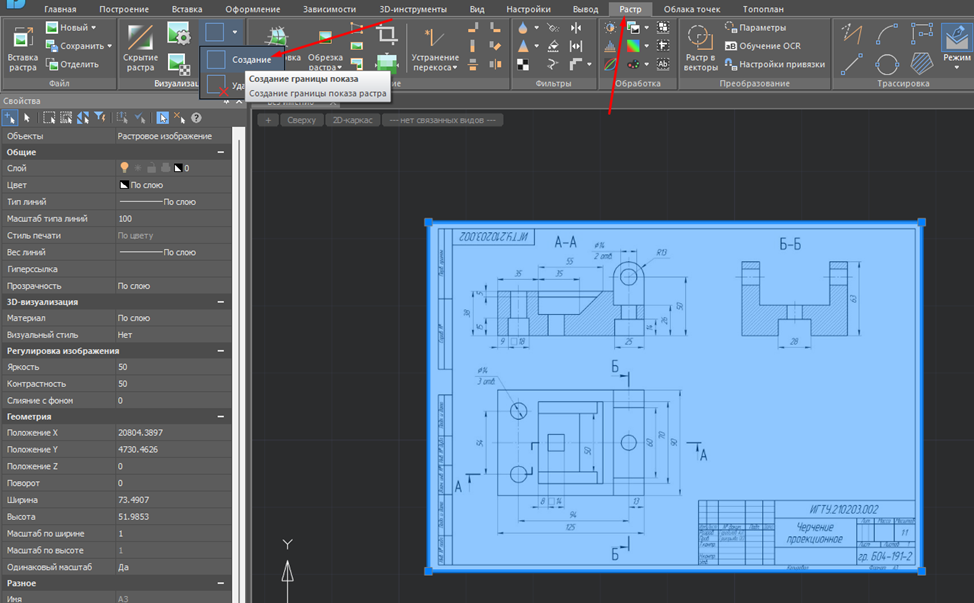
Task: Click the Скрытие растра tool icon
Action: [x=140, y=37]
